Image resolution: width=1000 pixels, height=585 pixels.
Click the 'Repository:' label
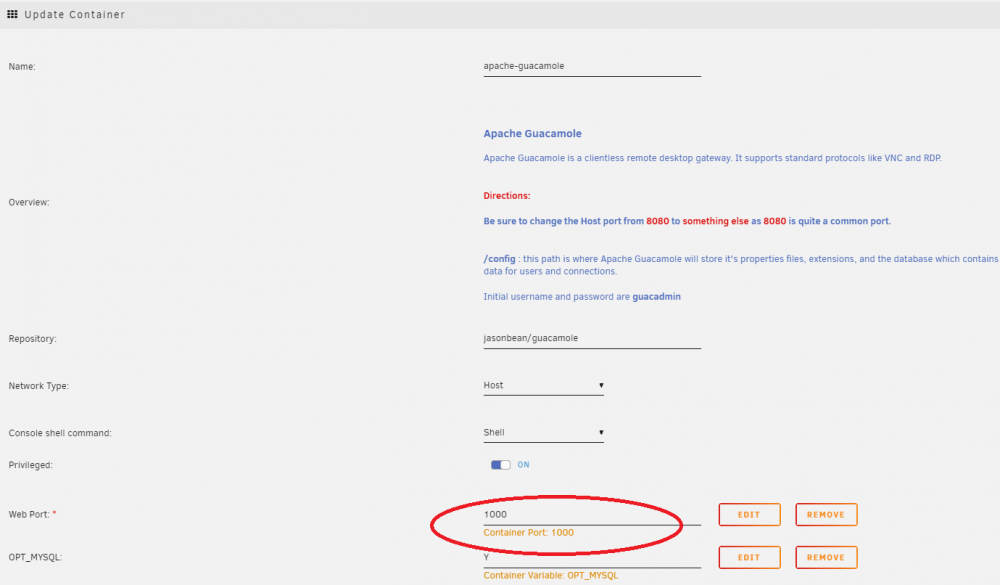[x=33, y=339]
